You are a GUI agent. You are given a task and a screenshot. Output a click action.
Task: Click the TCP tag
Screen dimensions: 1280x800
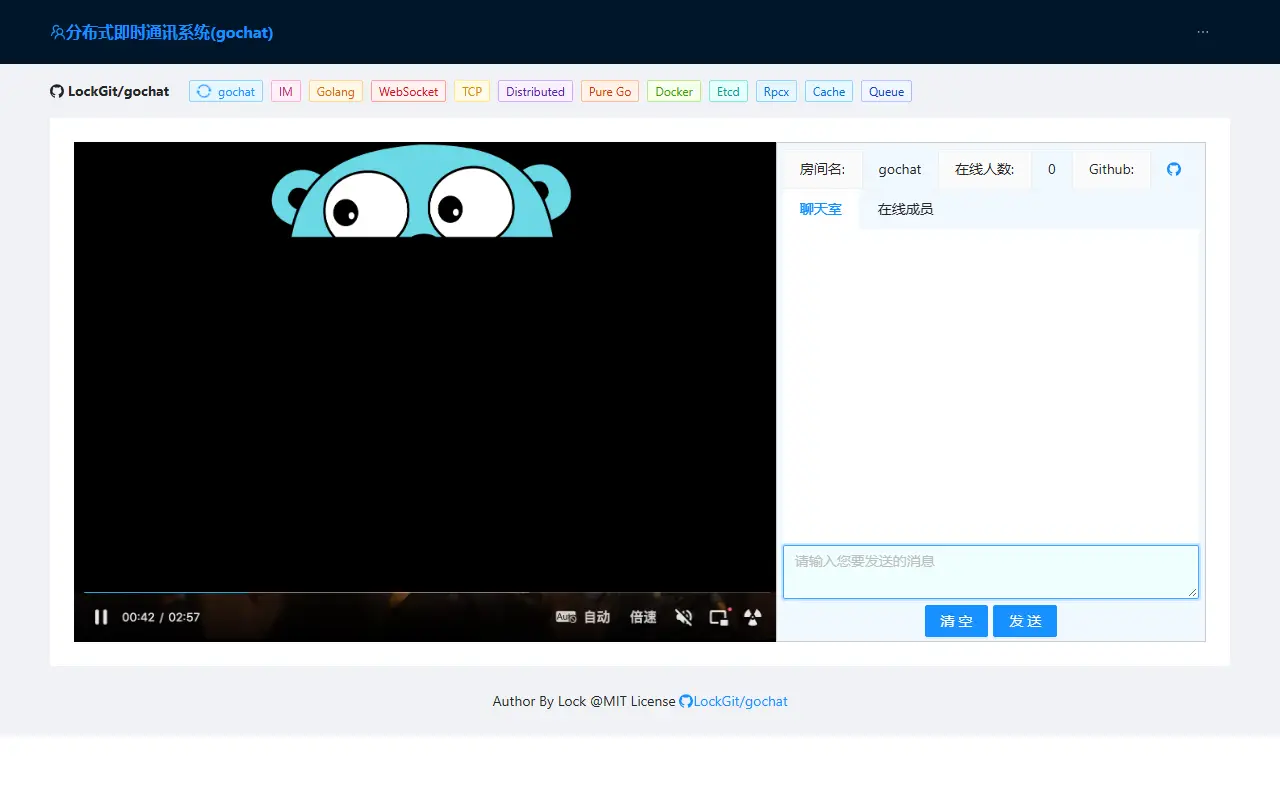tap(472, 91)
